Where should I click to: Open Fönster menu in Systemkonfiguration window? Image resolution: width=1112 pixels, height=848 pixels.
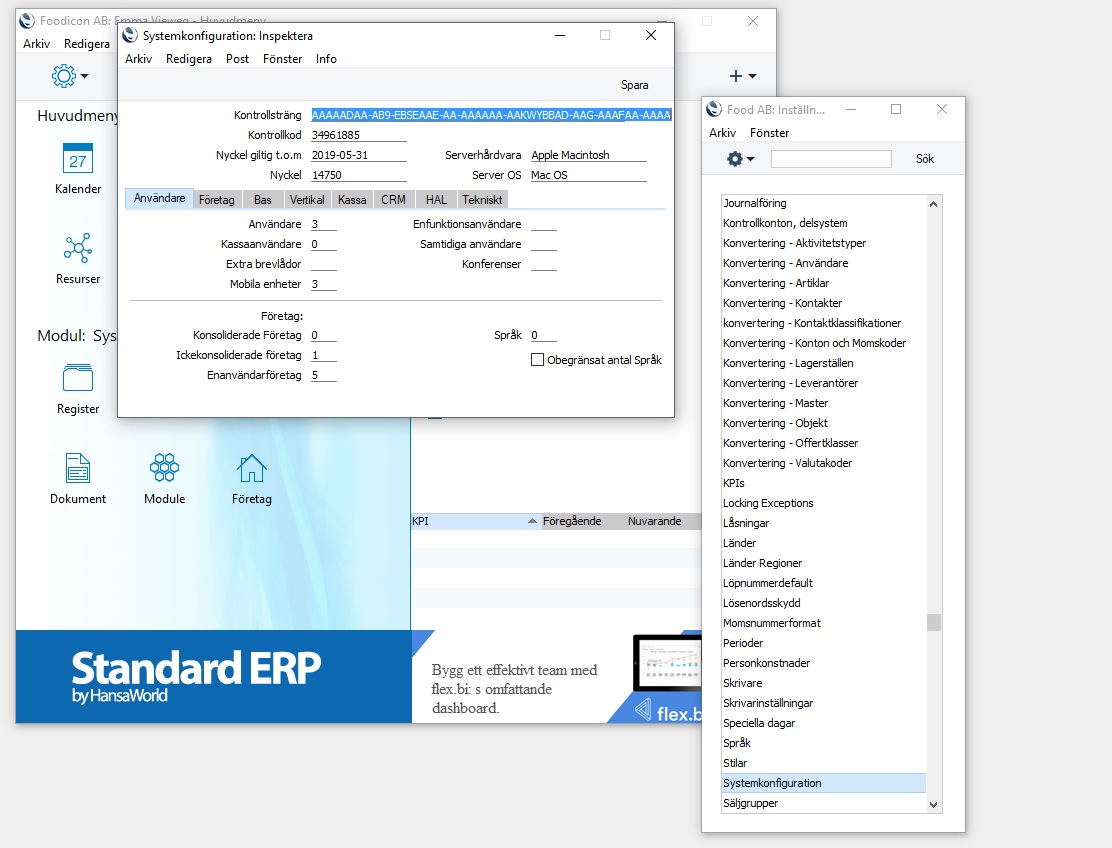point(282,59)
